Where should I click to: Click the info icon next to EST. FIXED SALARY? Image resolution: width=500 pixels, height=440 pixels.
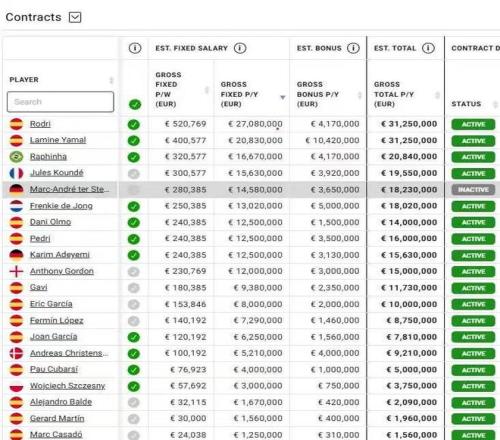point(240,48)
